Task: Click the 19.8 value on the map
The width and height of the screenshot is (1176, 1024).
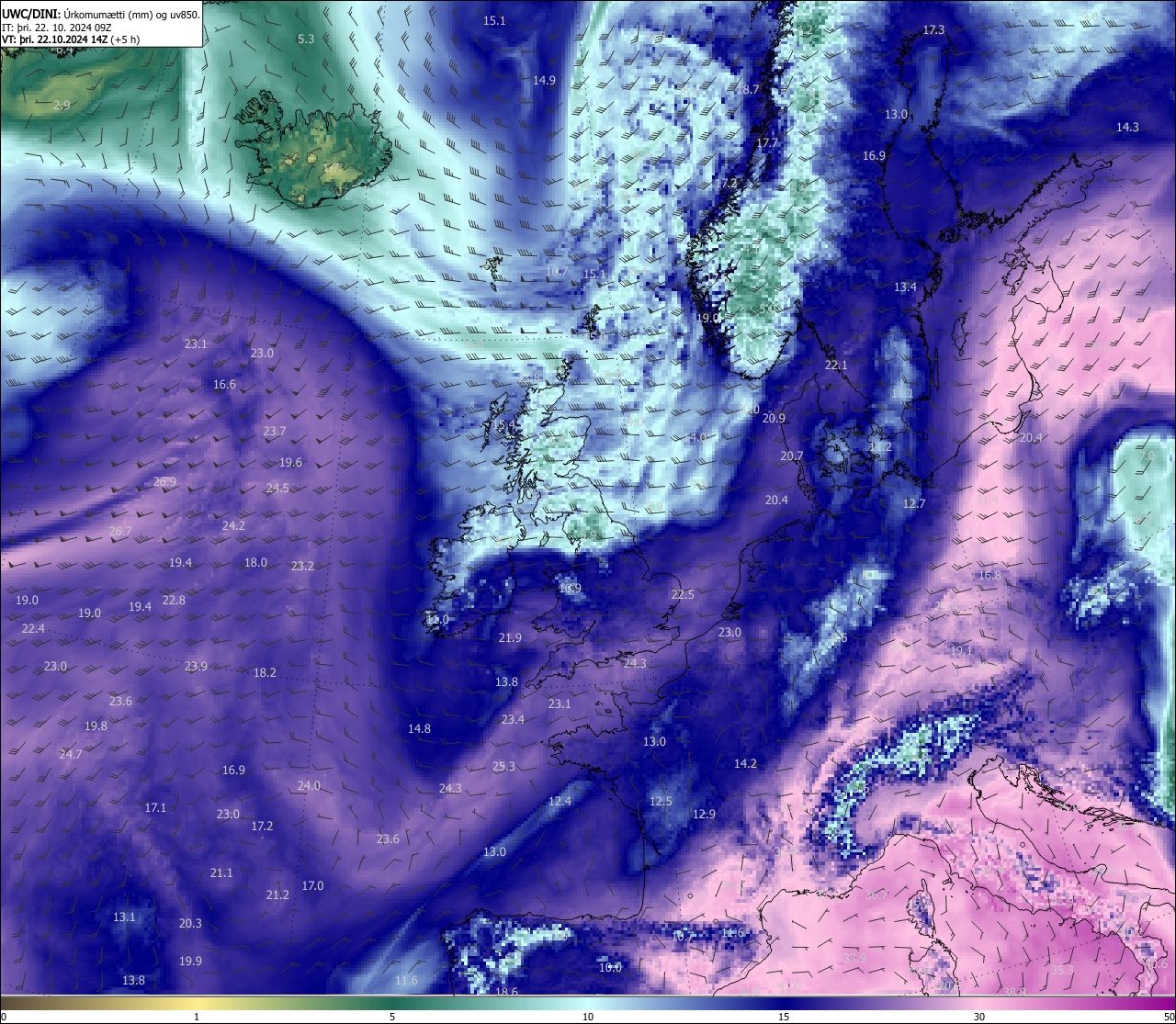Action: [96, 726]
